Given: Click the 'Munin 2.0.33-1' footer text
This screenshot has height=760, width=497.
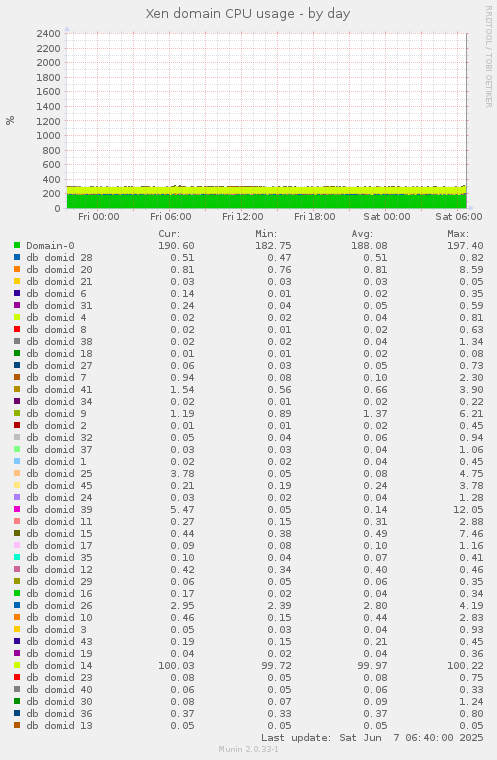Looking at the screenshot, I should tap(248, 749).
